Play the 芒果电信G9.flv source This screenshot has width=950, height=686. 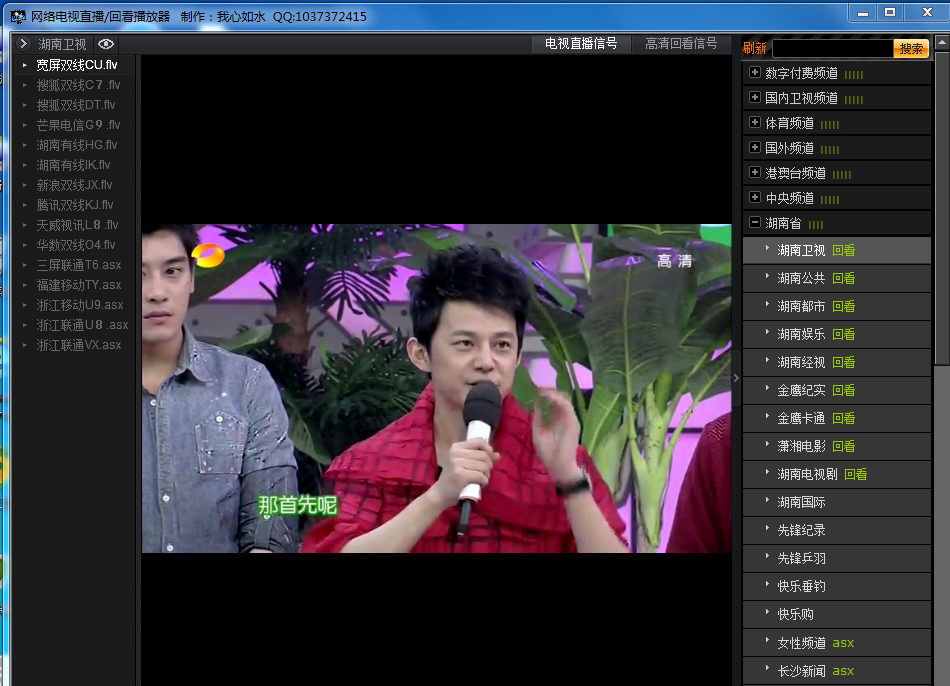[x=78, y=125]
